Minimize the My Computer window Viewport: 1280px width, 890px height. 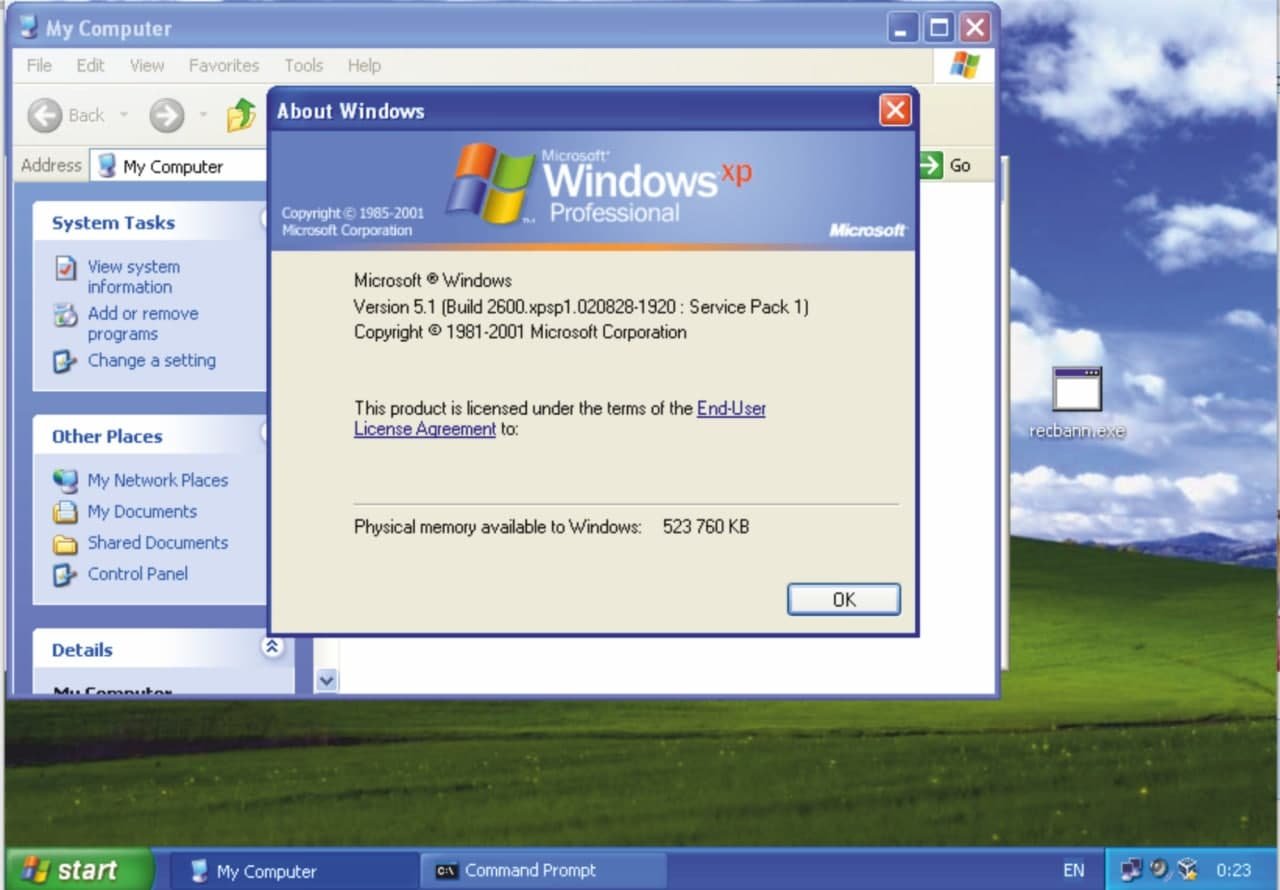(x=903, y=28)
